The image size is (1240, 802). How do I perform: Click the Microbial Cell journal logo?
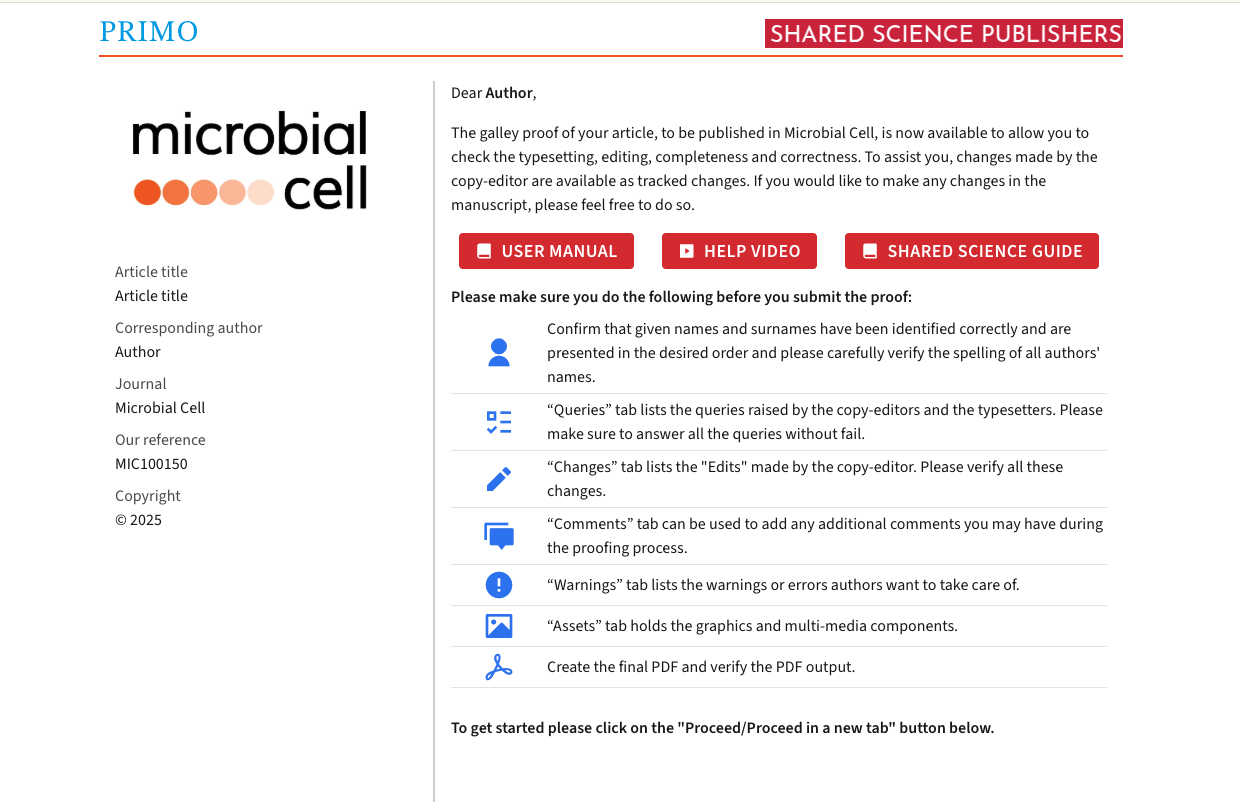(250, 160)
